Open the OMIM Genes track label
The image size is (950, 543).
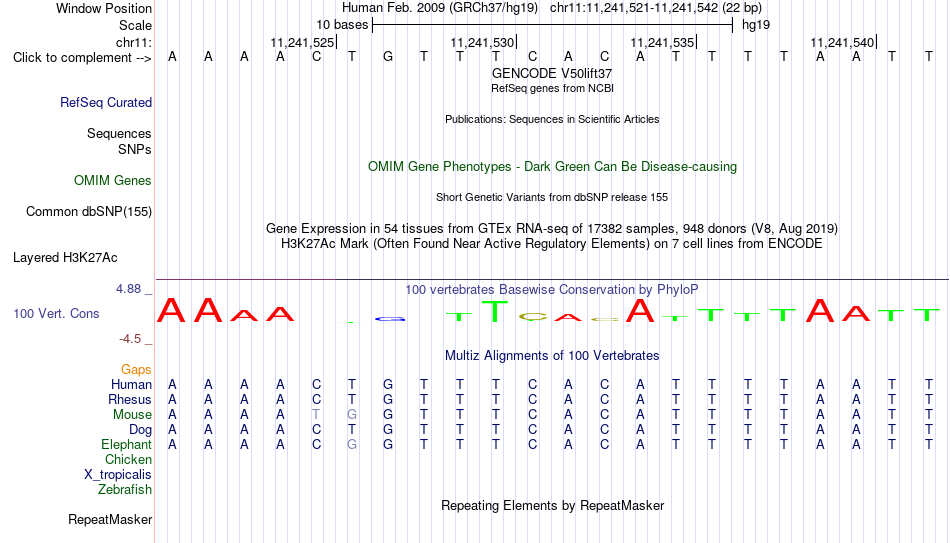point(113,181)
